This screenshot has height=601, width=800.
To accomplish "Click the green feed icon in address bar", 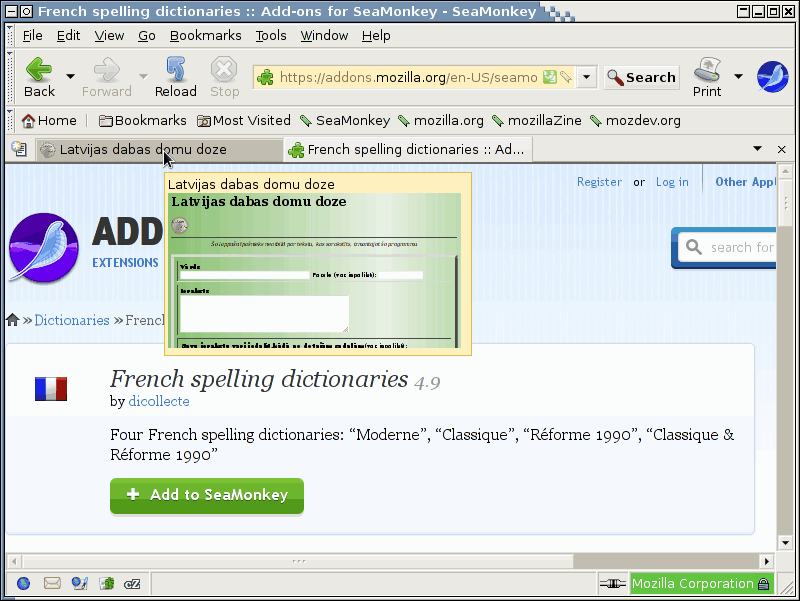I will click(549, 77).
